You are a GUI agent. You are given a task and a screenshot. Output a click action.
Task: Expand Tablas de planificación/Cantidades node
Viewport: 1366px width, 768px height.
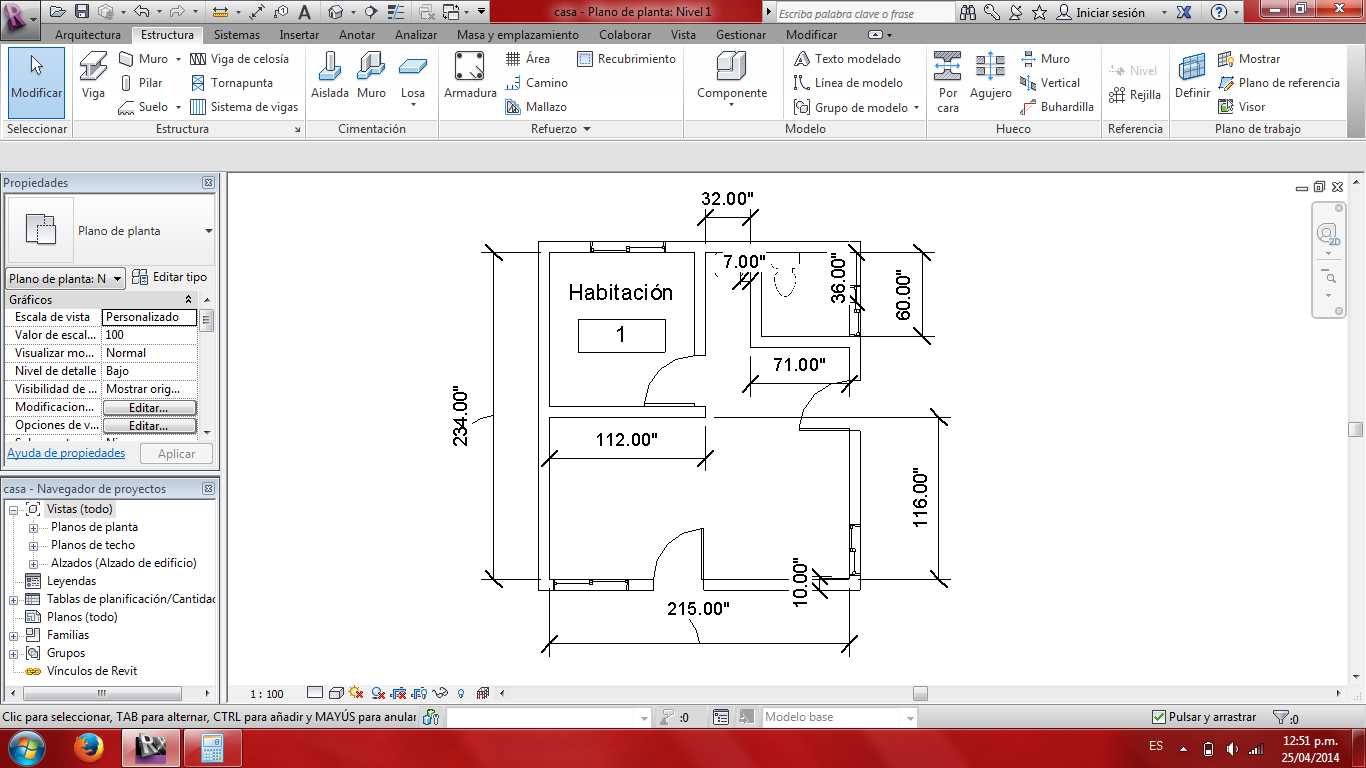[14, 600]
